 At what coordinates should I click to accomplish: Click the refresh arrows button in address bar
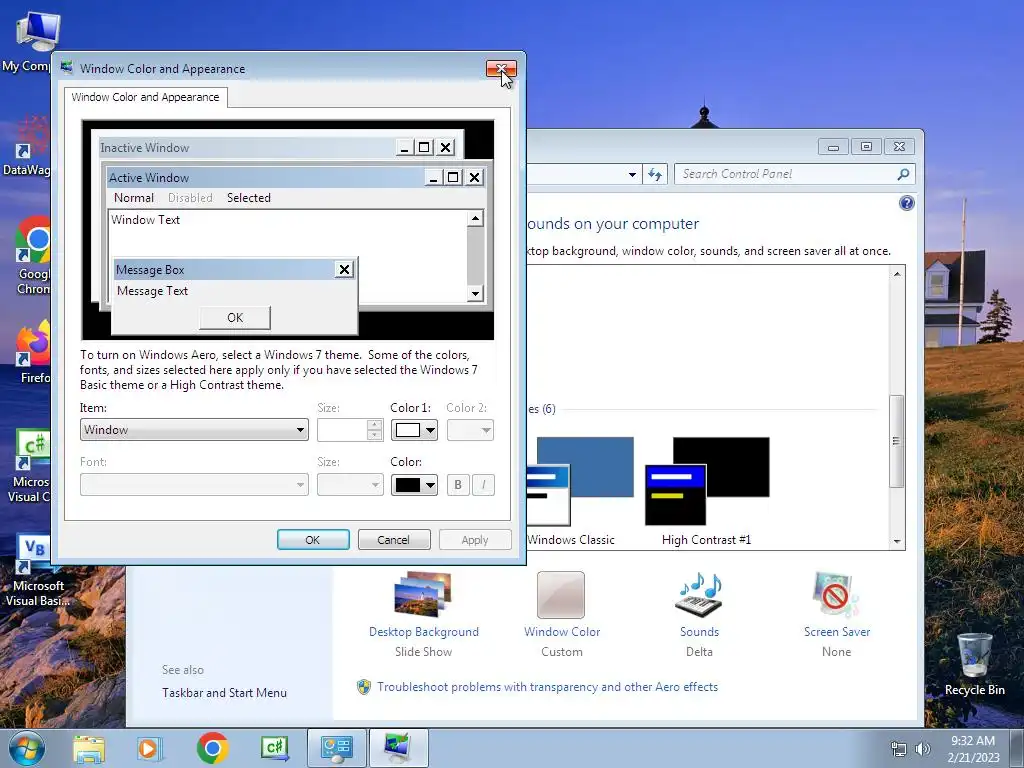click(x=654, y=174)
